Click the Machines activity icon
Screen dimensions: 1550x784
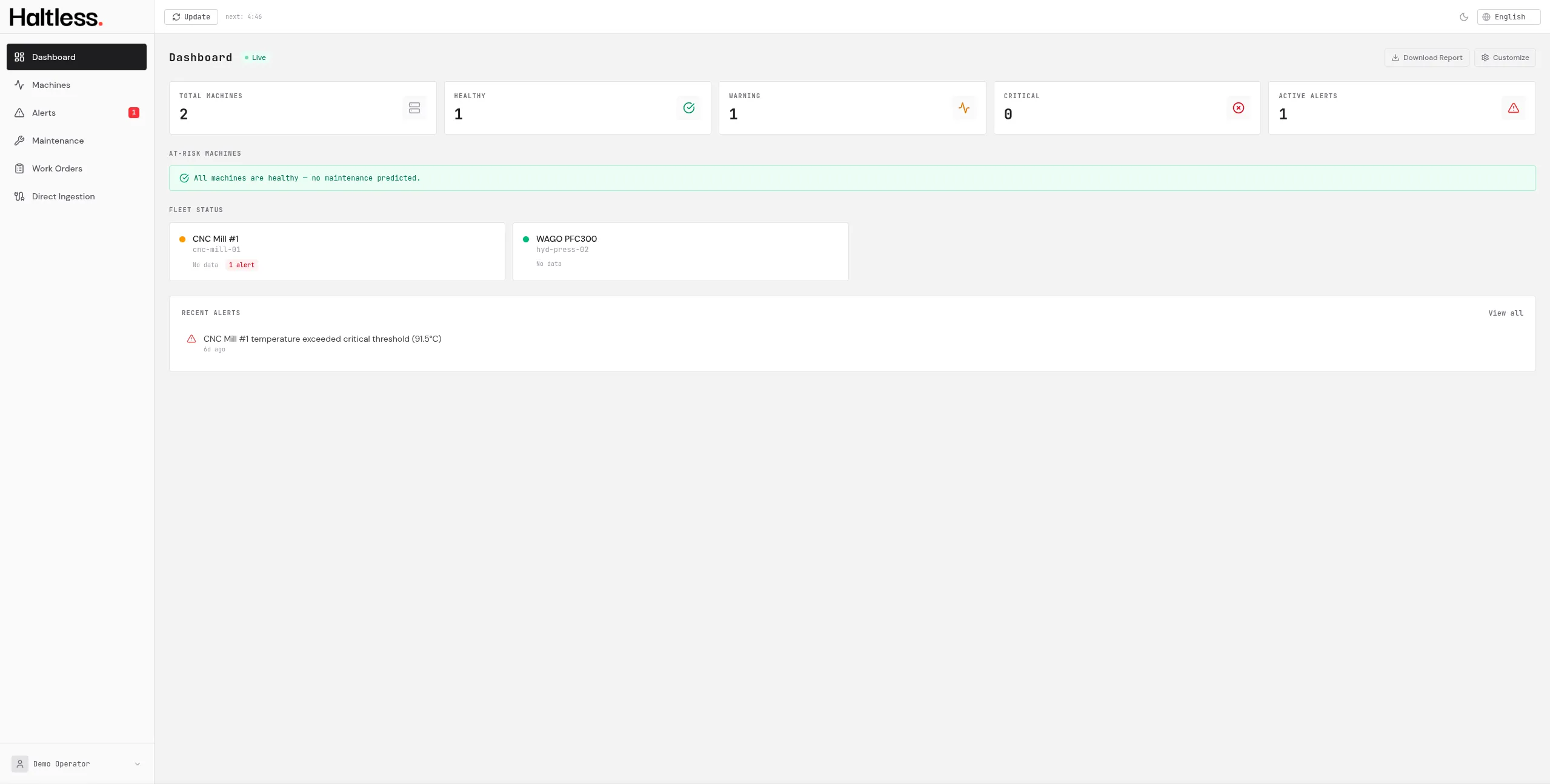point(19,85)
